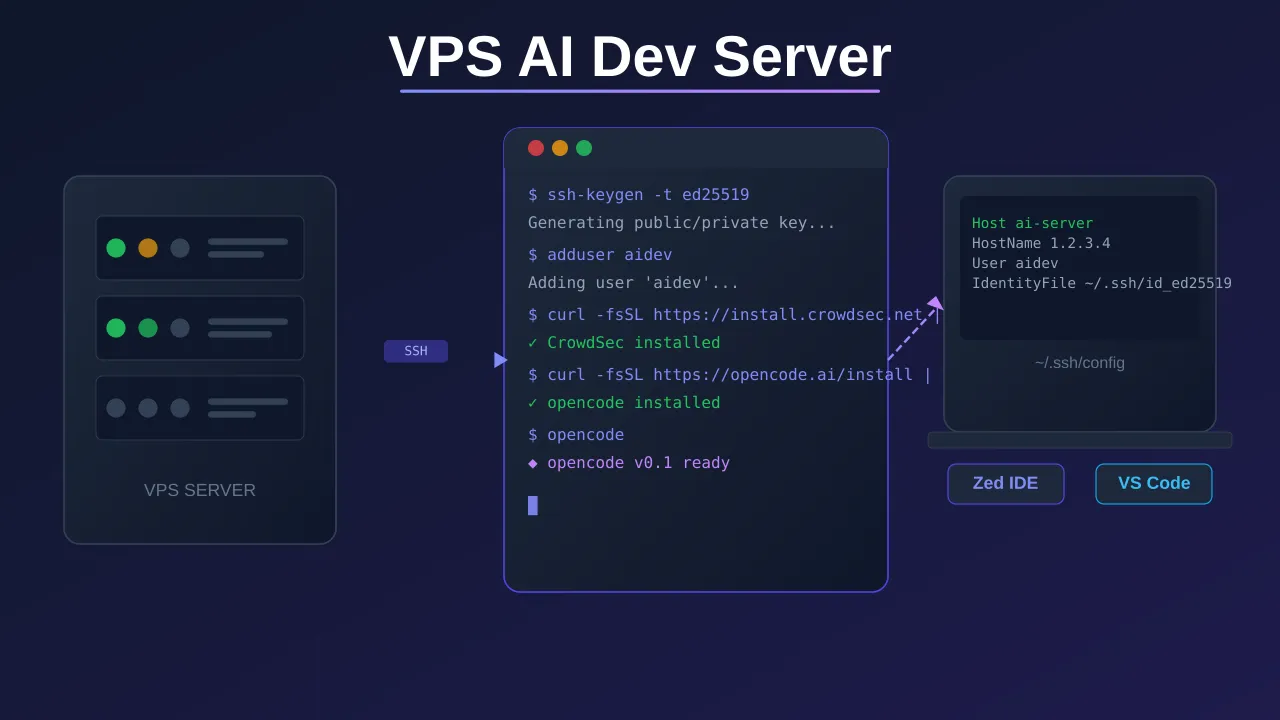The width and height of the screenshot is (1280, 720).
Task: Click '✓ opencode installed' line
Action: (624, 403)
